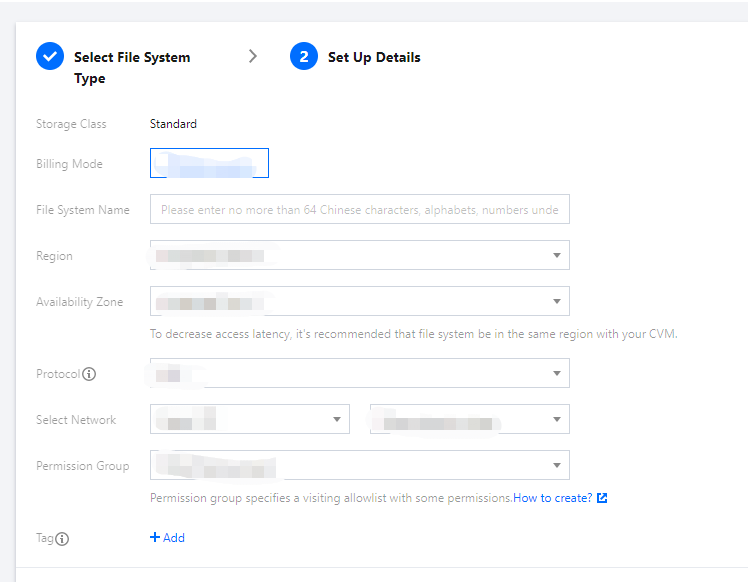The width and height of the screenshot is (748, 582).
Task: Click the arrow between the wizard steps
Action: pos(253,56)
